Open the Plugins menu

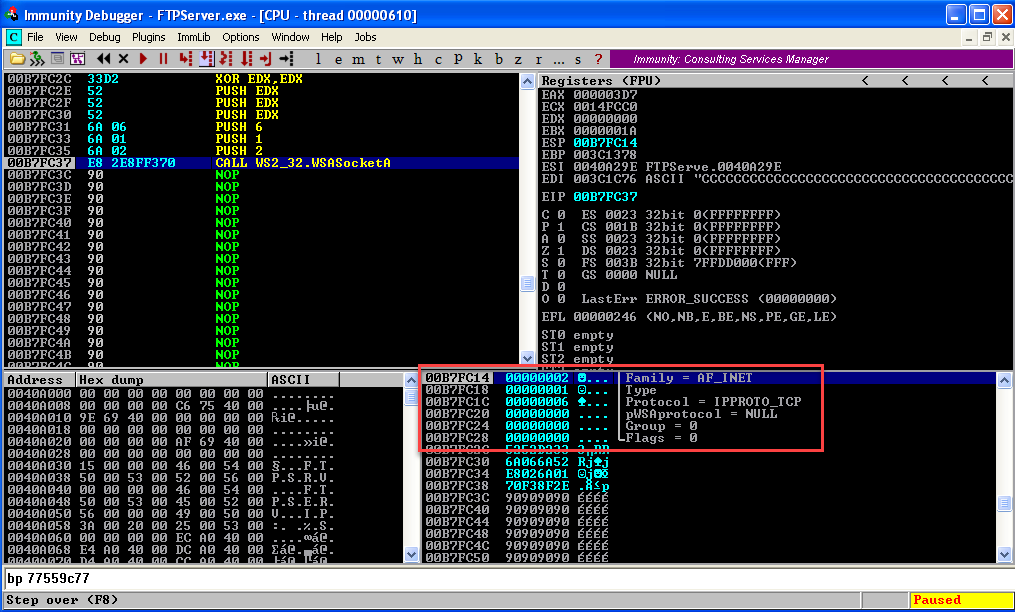pyautogui.click(x=148, y=37)
